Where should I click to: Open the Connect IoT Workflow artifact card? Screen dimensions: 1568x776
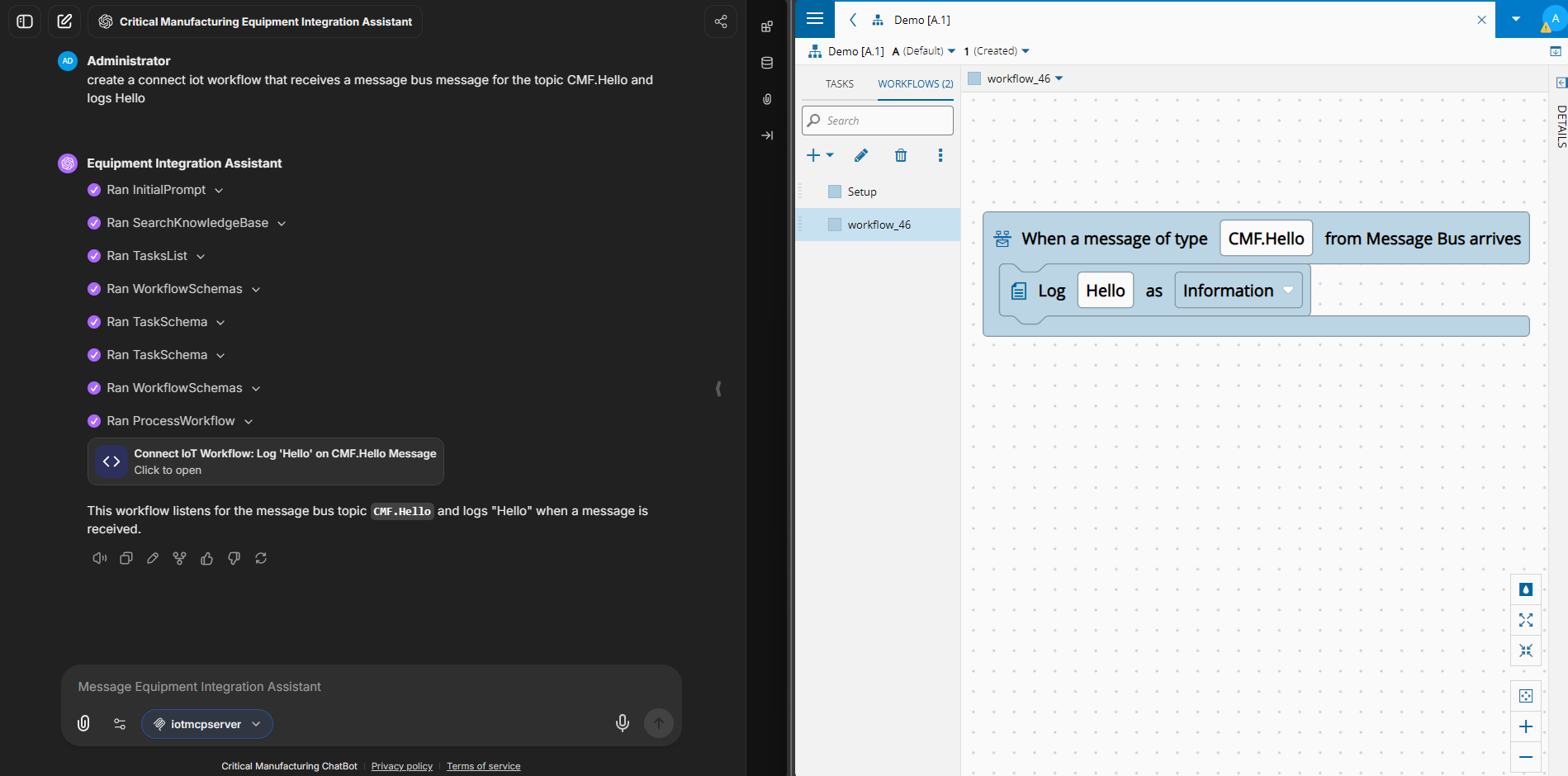coord(266,461)
